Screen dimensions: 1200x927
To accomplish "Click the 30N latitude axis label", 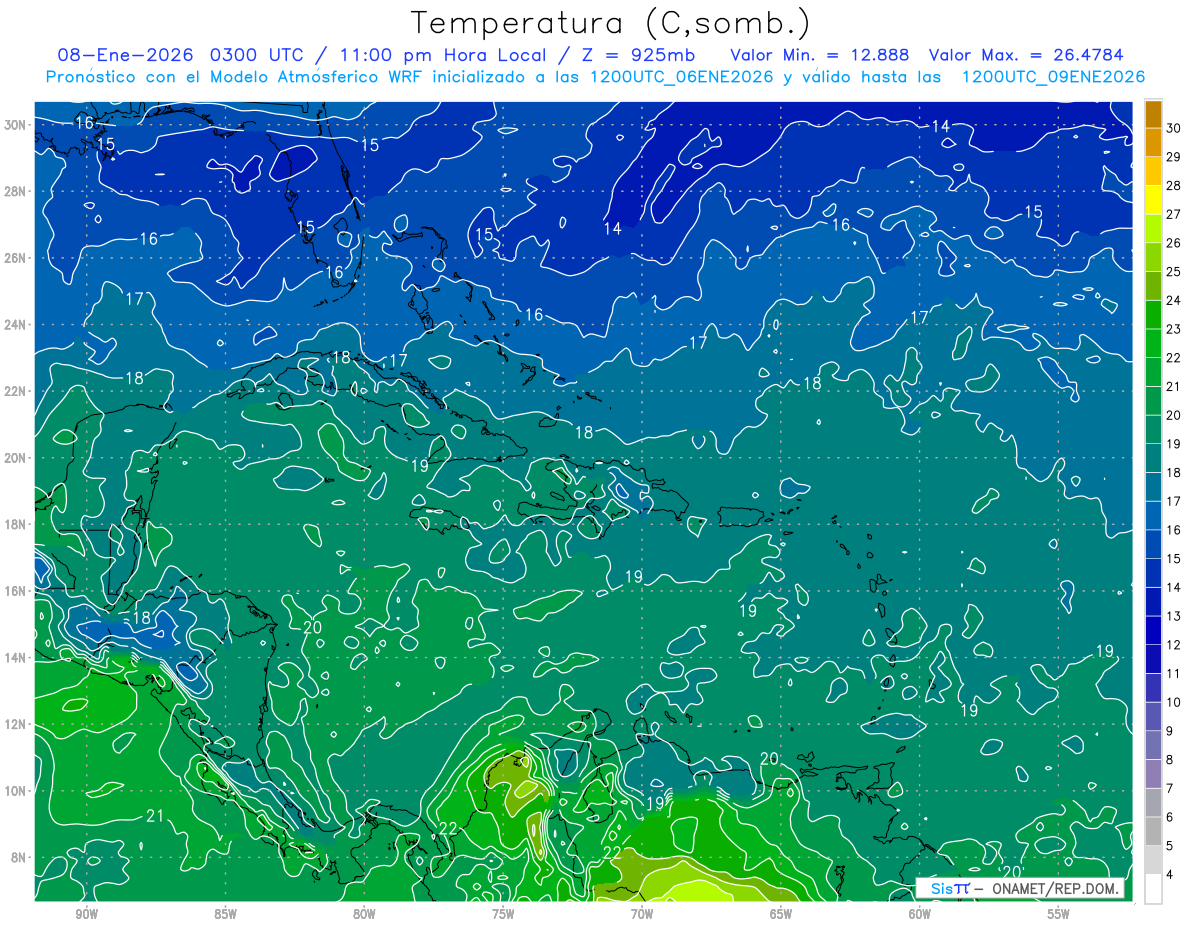I will tap(15, 124).
